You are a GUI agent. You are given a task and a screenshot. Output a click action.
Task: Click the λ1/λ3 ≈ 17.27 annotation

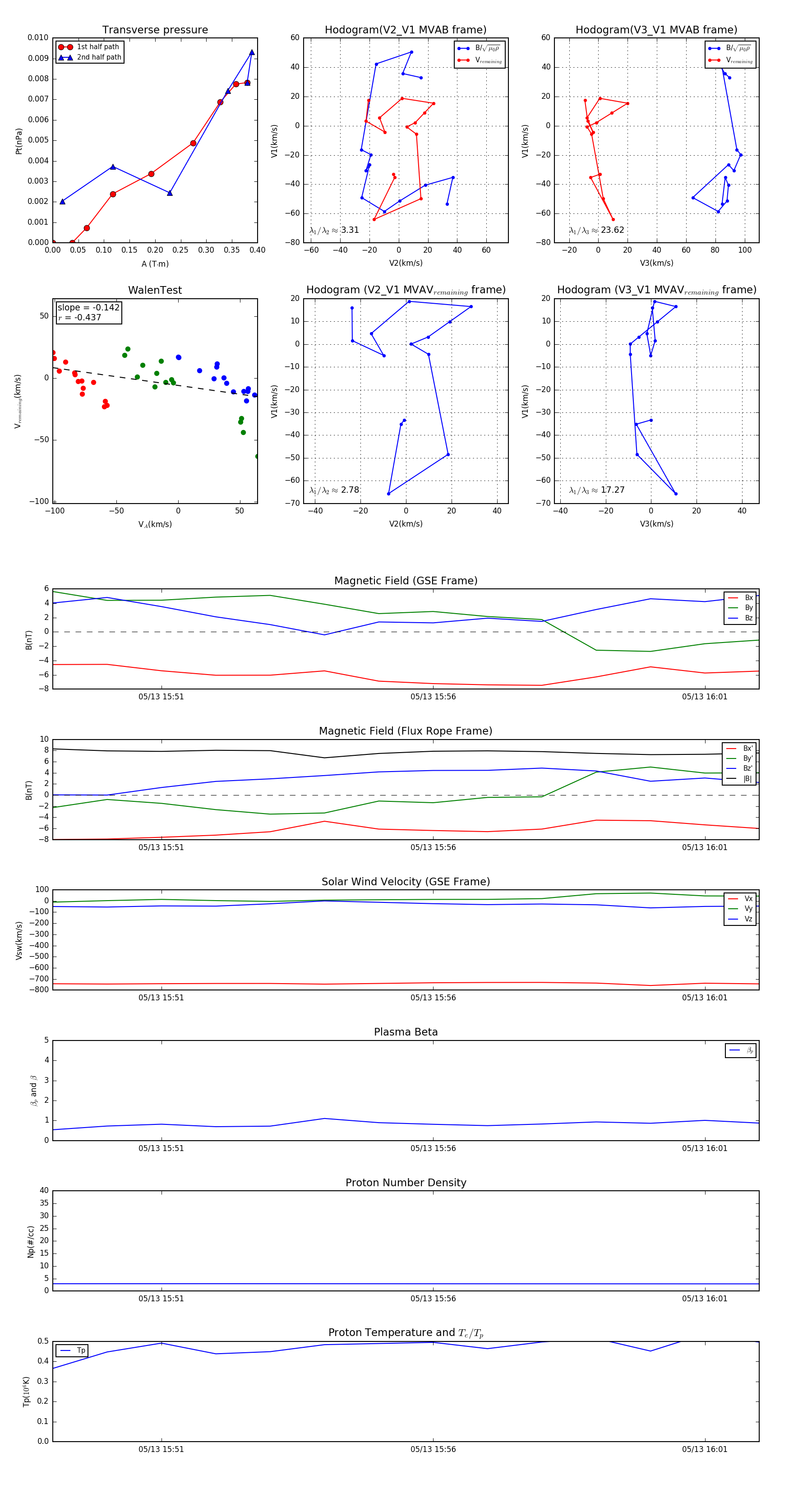(x=596, y=490)
